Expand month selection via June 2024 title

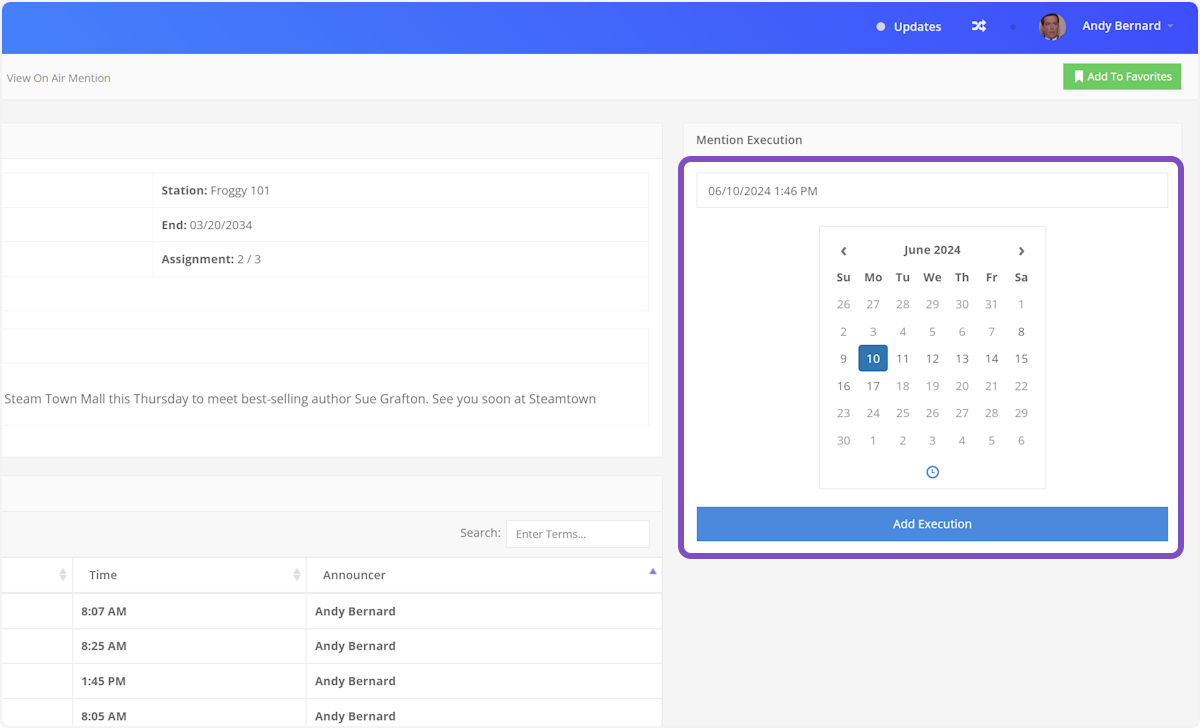[932, 250]
